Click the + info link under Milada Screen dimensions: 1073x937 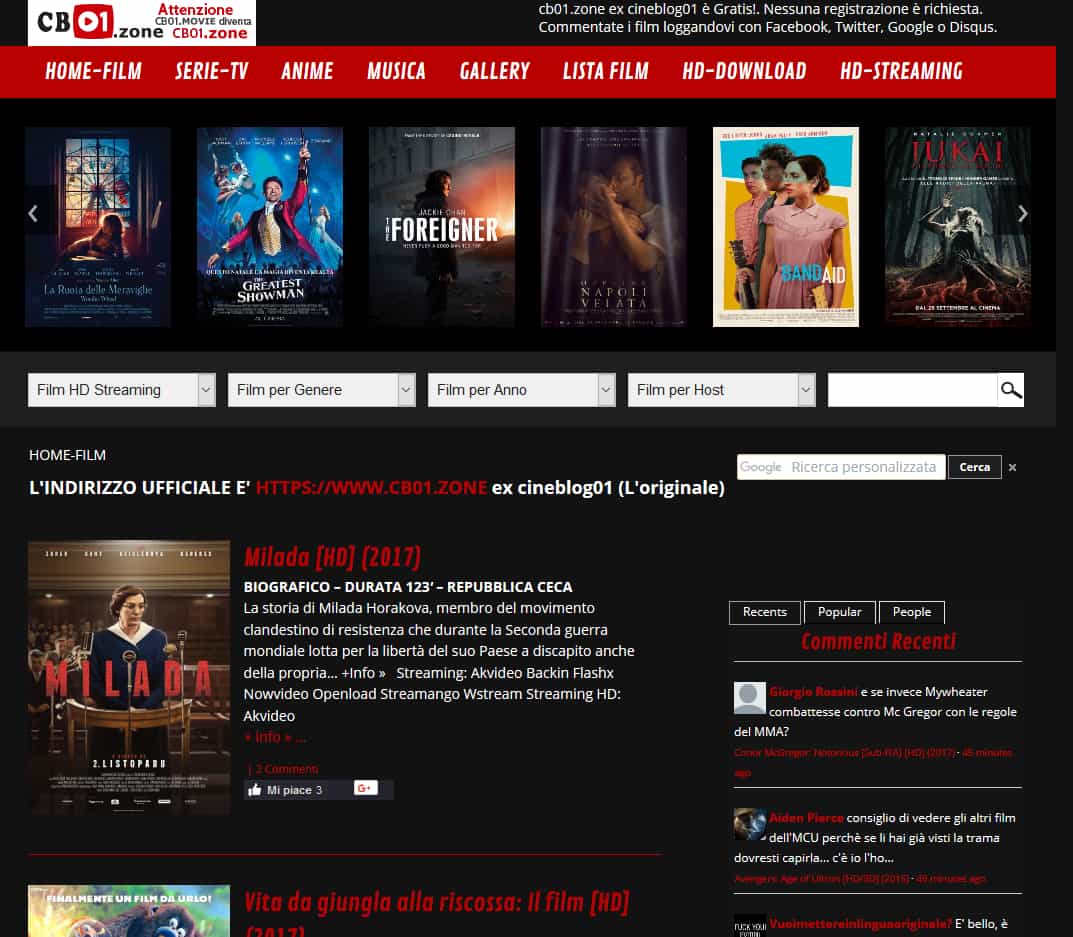tap(275, 737)
